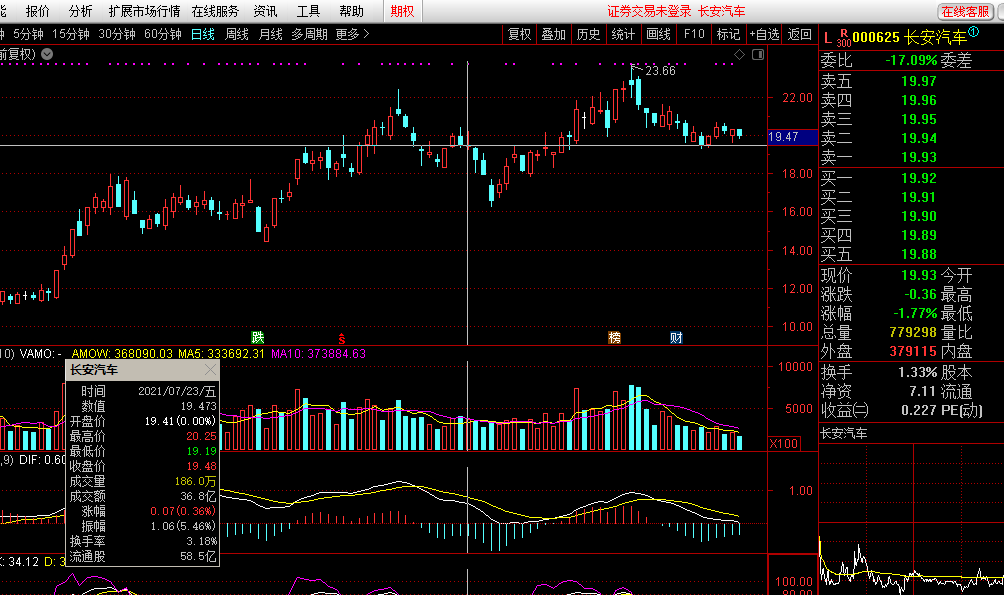The image size is (1004, 595).
Task: Activate the 画线 drawing tool
Action: point(658,35)
